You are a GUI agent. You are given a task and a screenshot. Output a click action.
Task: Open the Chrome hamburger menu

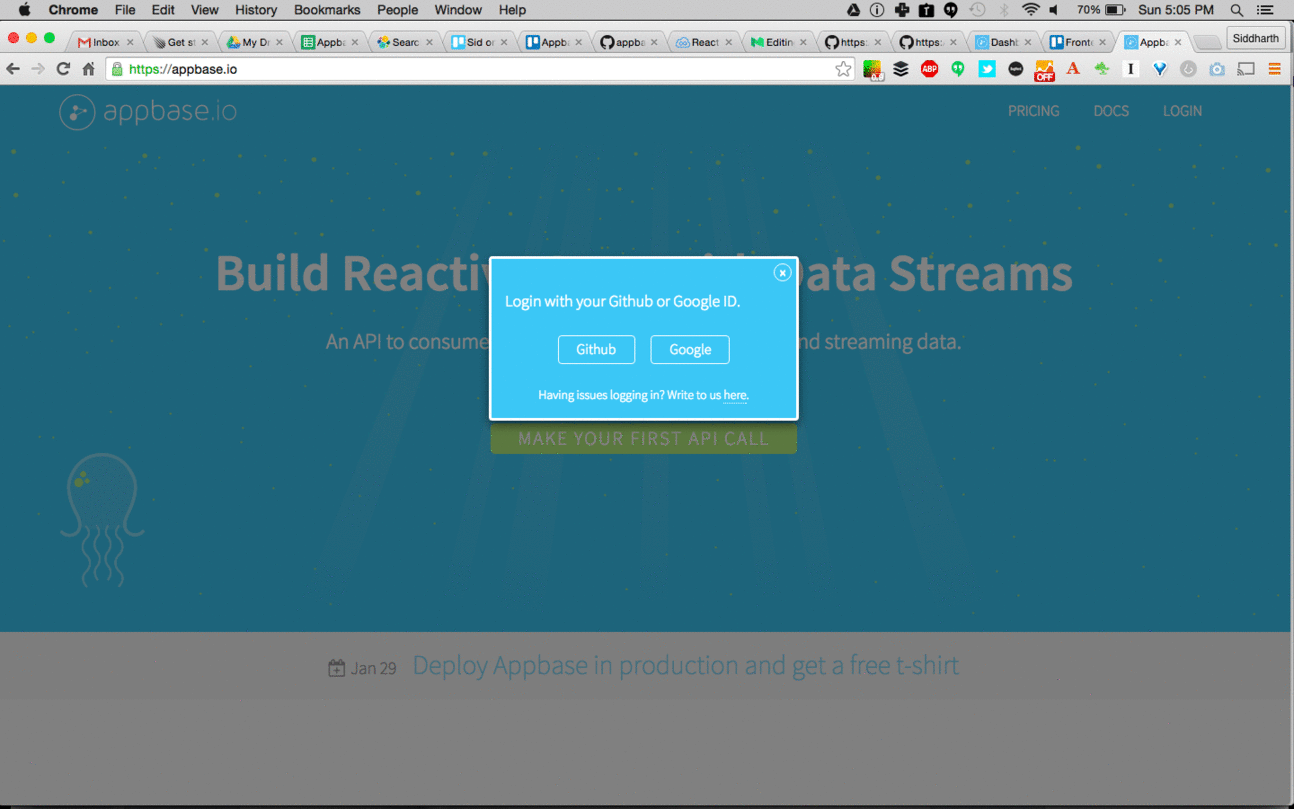click(1274, 69)
